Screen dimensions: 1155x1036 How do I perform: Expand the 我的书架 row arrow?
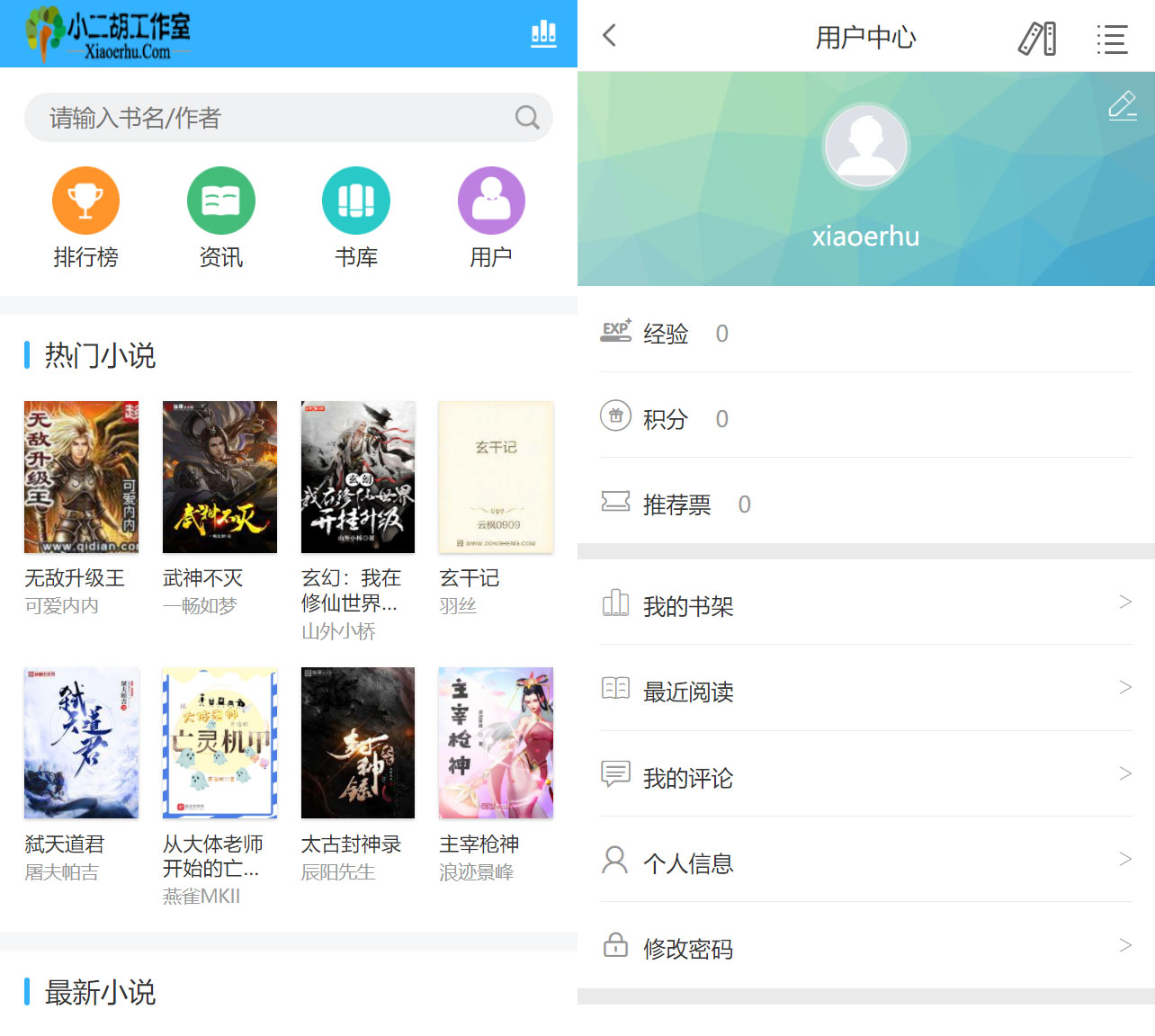click(x=1124, y=603)
